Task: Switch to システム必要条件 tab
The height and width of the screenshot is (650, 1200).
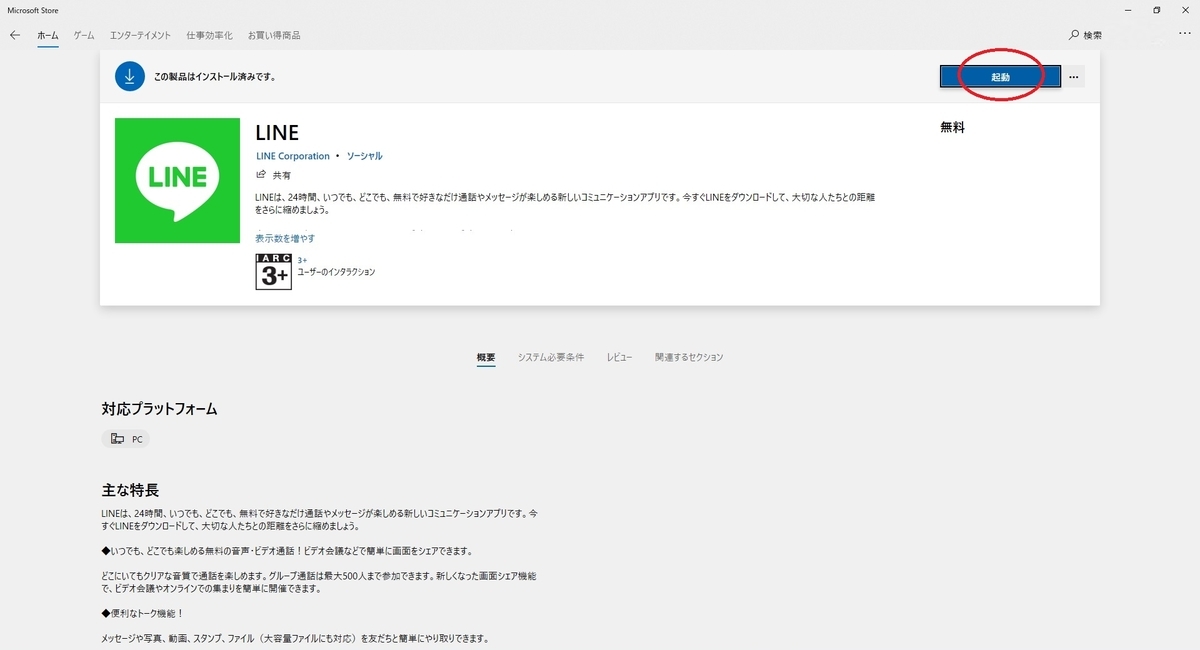Action: [x=551, y=357]
